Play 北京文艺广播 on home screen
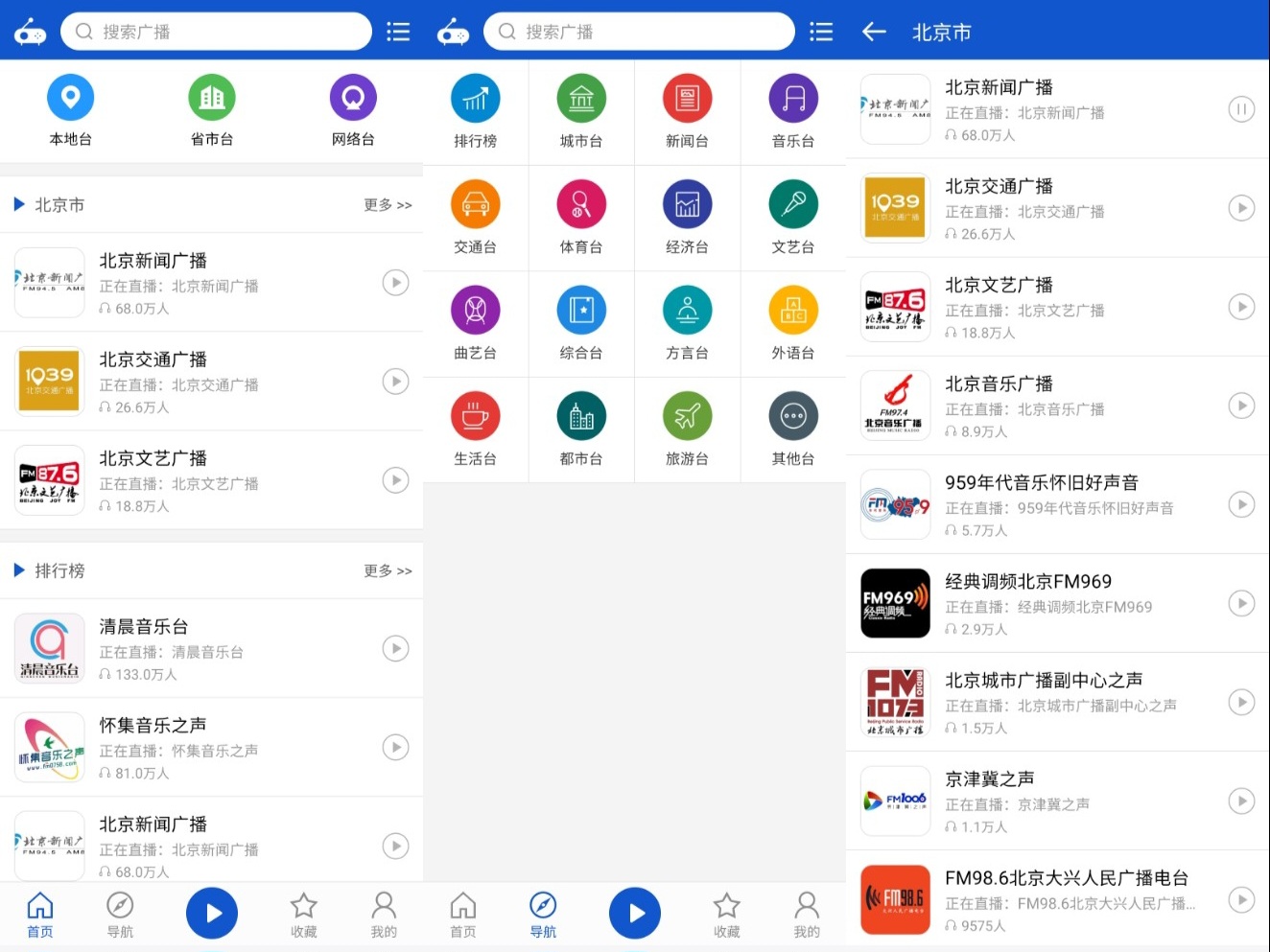 point(395,480)
